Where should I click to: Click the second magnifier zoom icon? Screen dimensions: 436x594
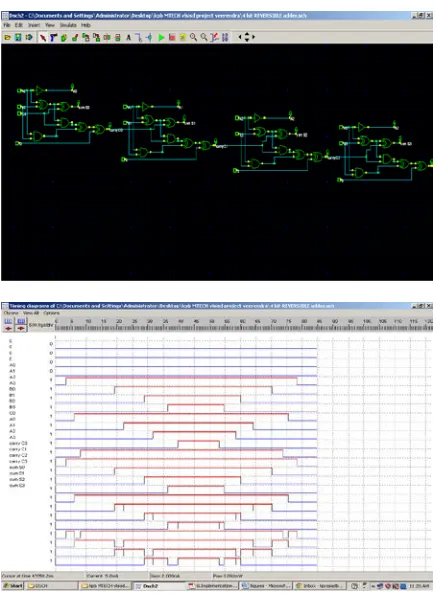click(204, 37)
